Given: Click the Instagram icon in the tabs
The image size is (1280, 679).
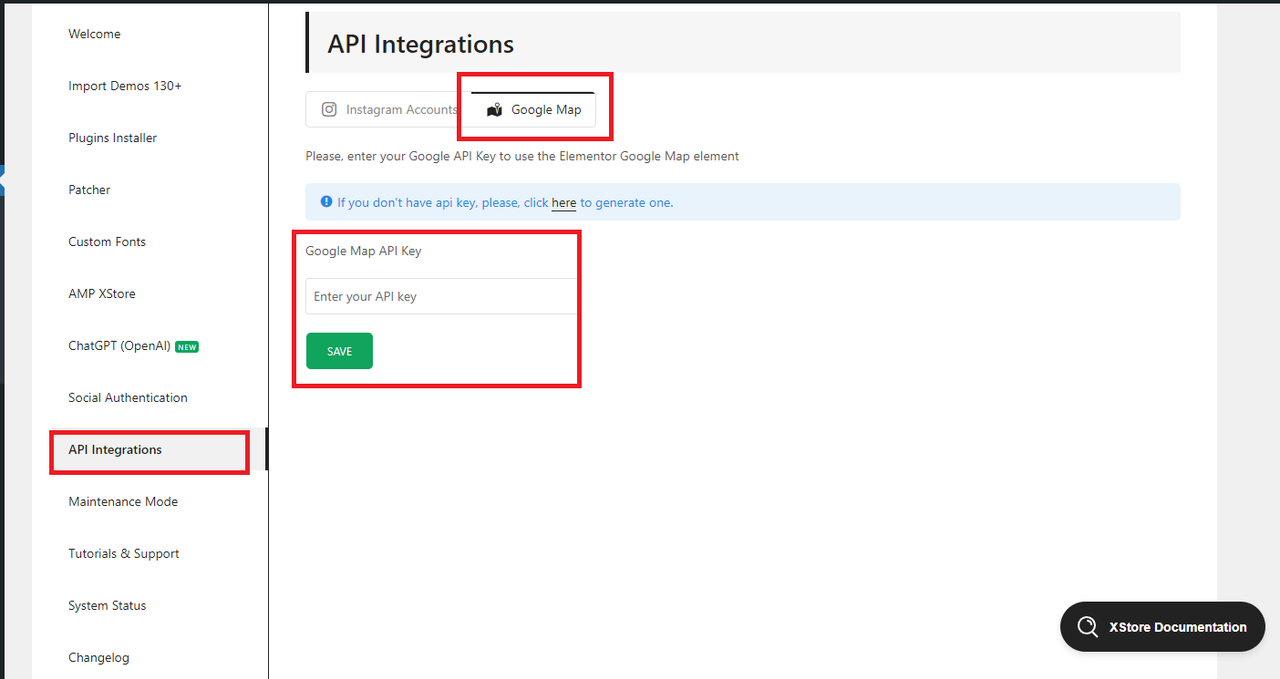Looking at the screenshot, I should pos(329,110).
